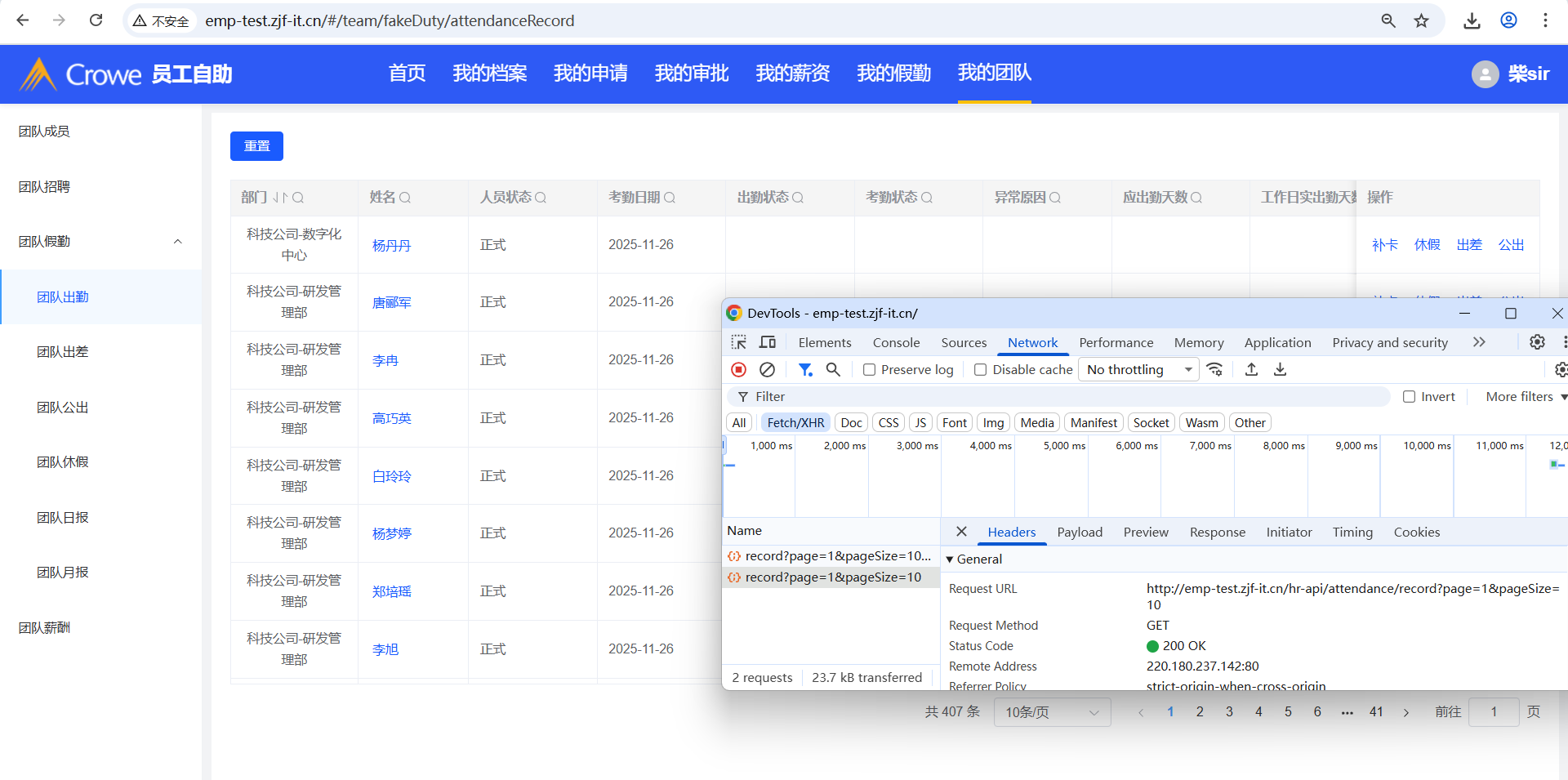Tick the Invert filter checkbox
The image size is (1568, 780).
coord(1409,397)
